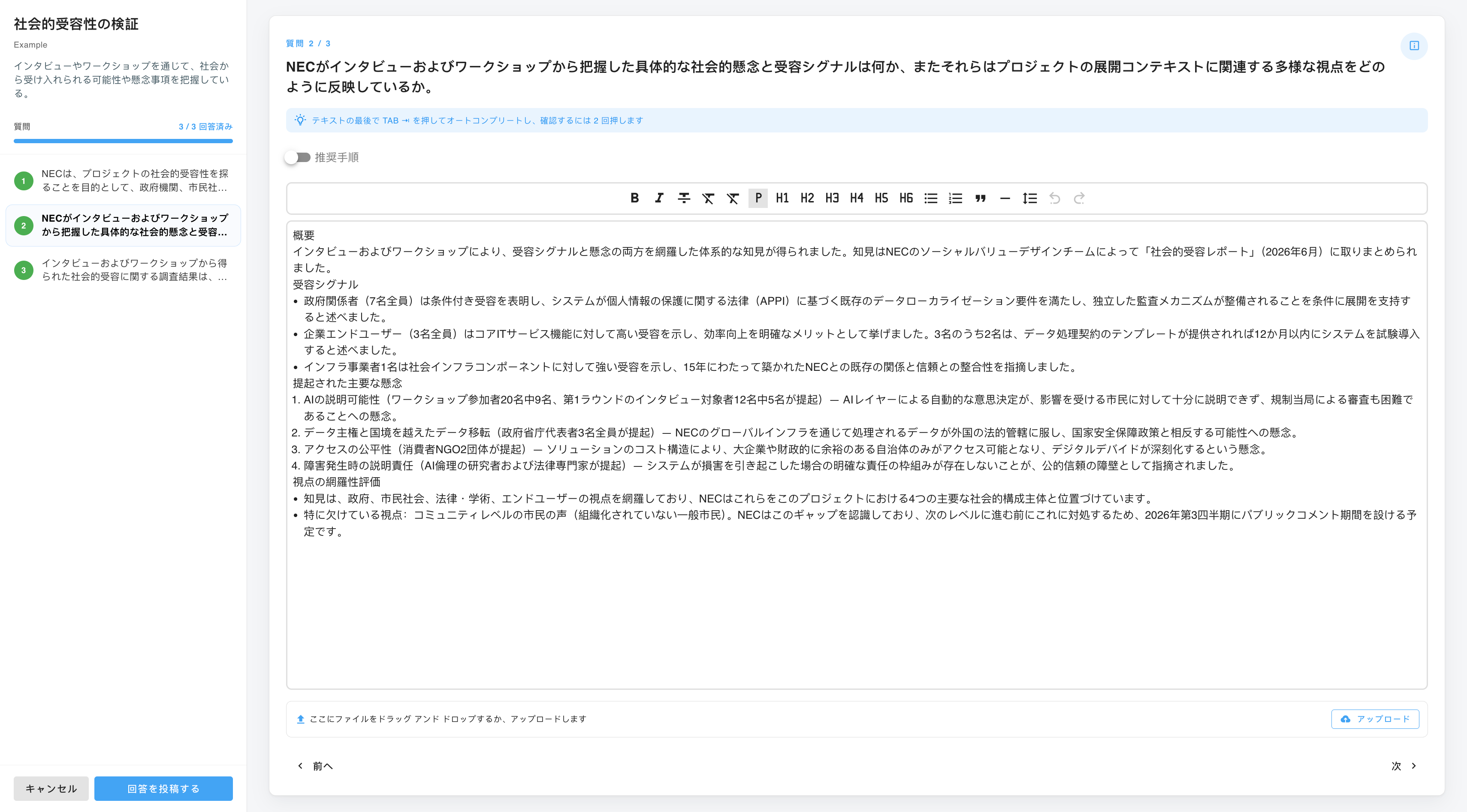Image resolution: width=1467 pixels, height=812 pixels.
Task: Click the 3 / 3 回答済み status text
Action: (x=205, y=126)
